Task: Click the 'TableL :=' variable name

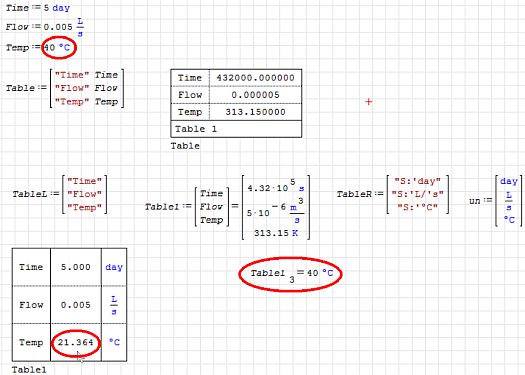Action: coord(30,194)
